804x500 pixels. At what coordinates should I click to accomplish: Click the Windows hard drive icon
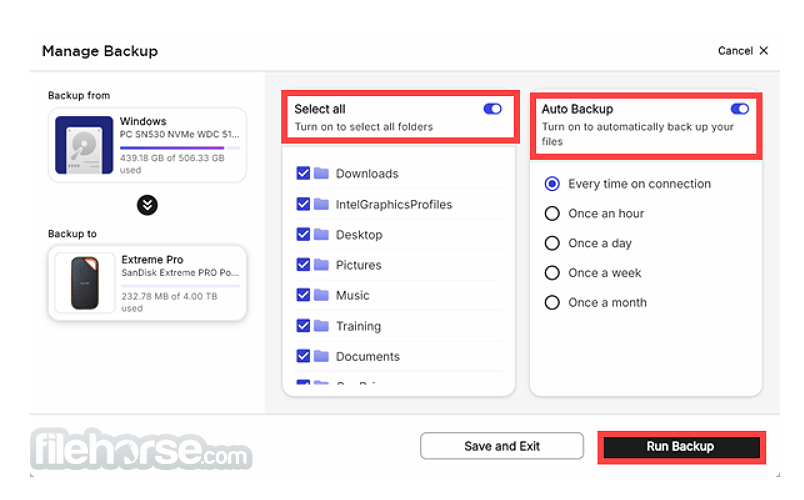click(x=84, y=145)
